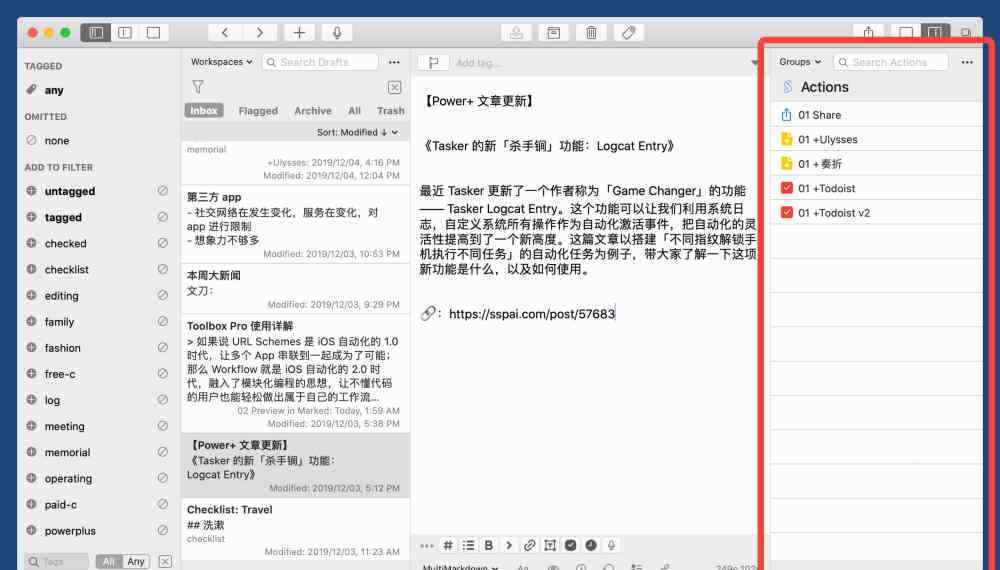Screen dimensions: 1000x570
Task: Create a new draft with the plus button
Action: coord(299,33)
